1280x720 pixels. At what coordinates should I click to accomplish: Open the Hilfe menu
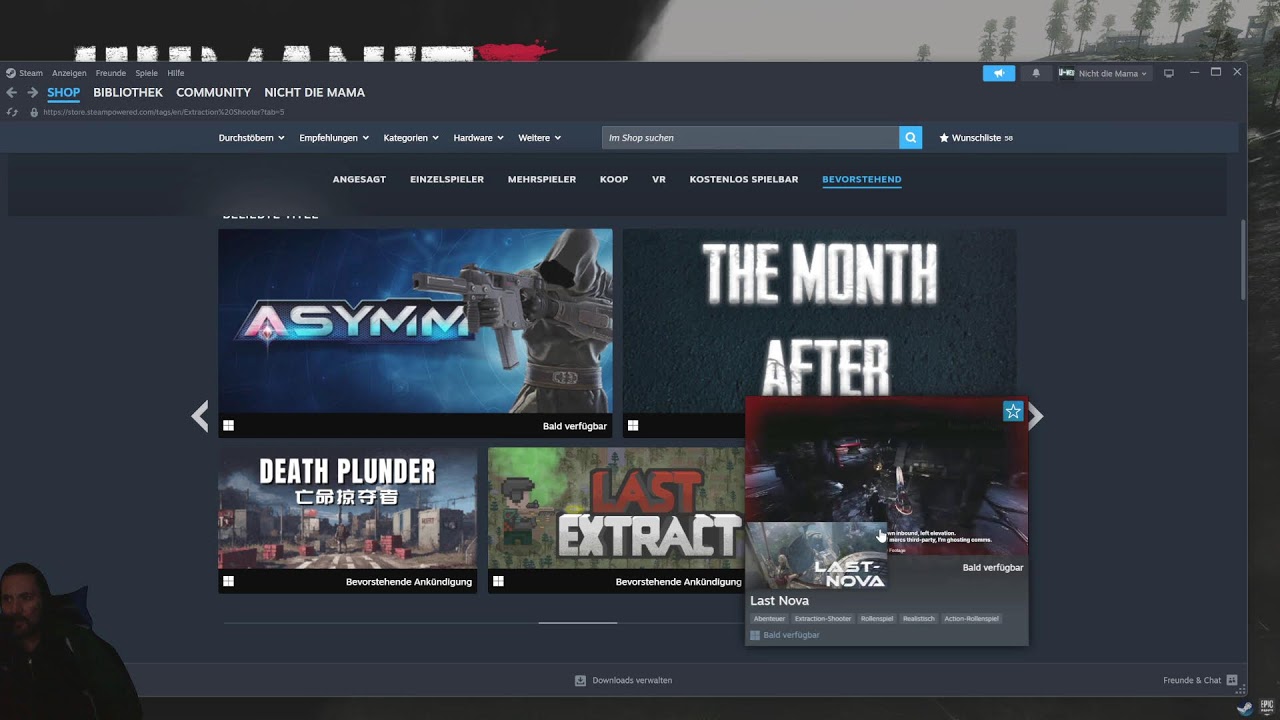coord(176,73)
